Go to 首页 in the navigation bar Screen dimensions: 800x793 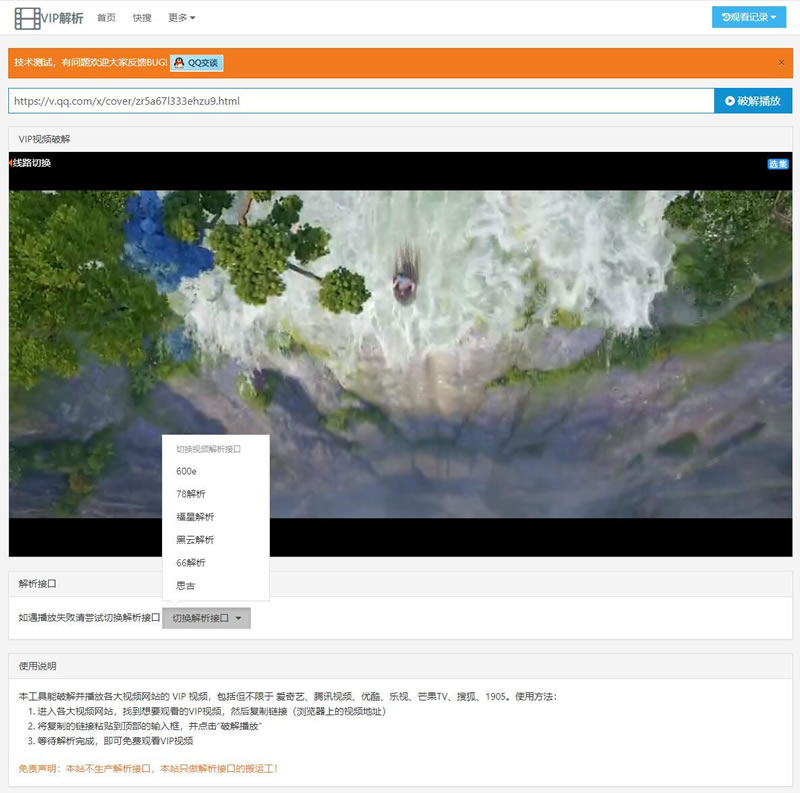[107, 17]
